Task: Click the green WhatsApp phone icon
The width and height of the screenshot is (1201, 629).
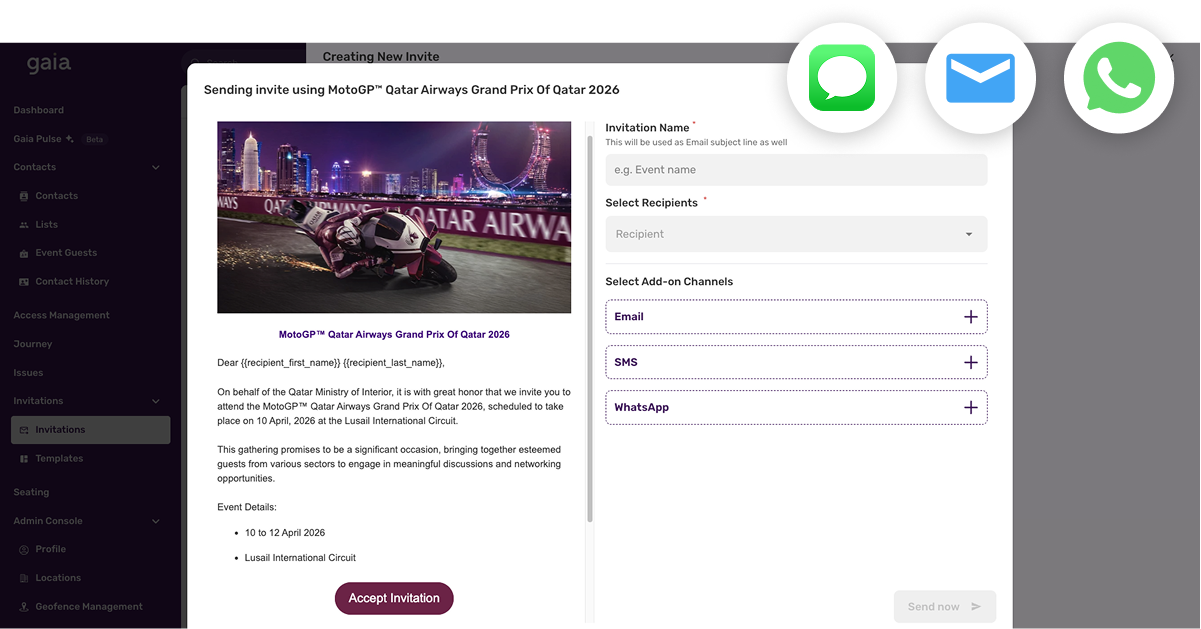Action: (1118, 76)
